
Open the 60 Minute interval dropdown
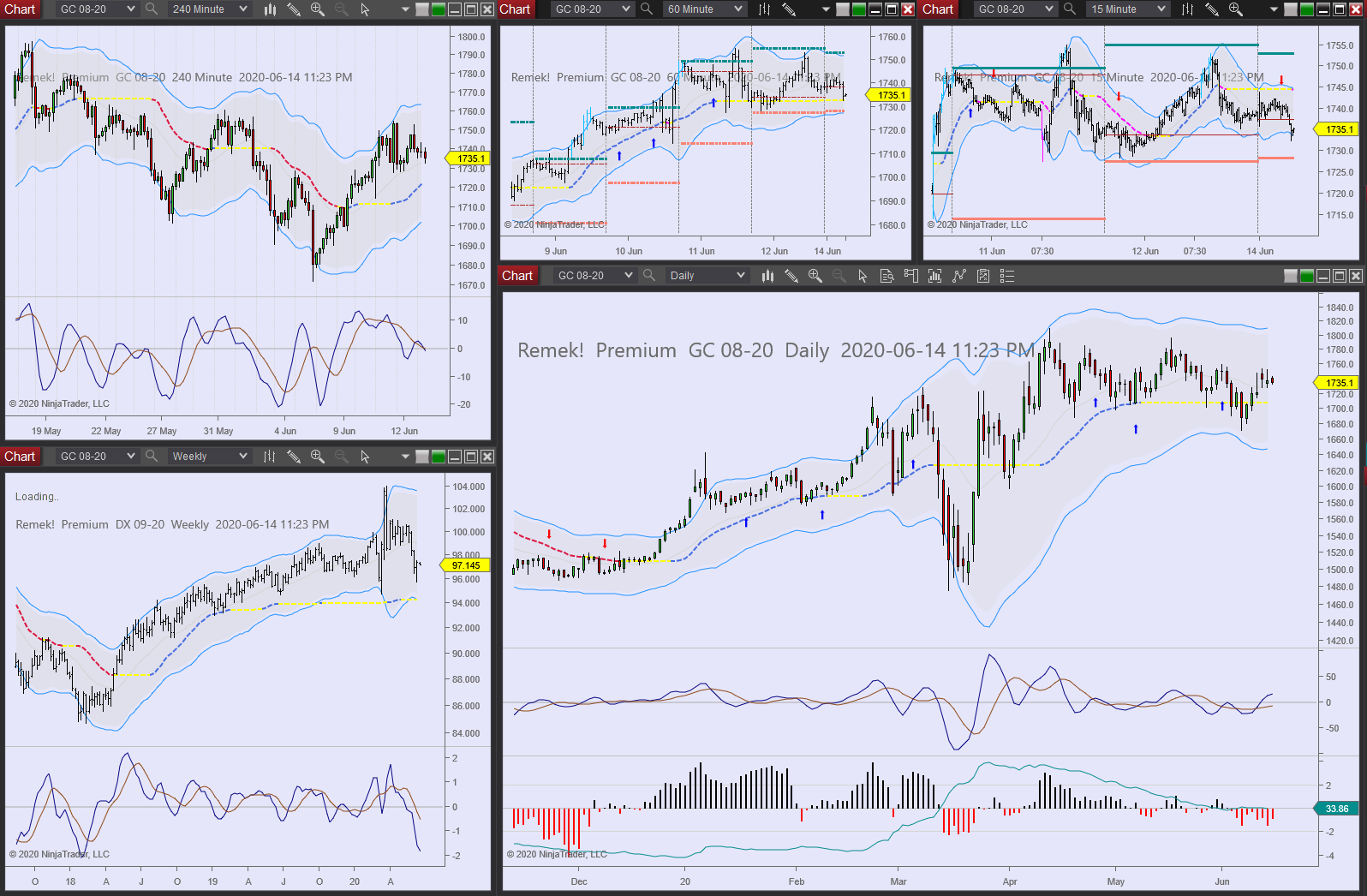(705, 9)
